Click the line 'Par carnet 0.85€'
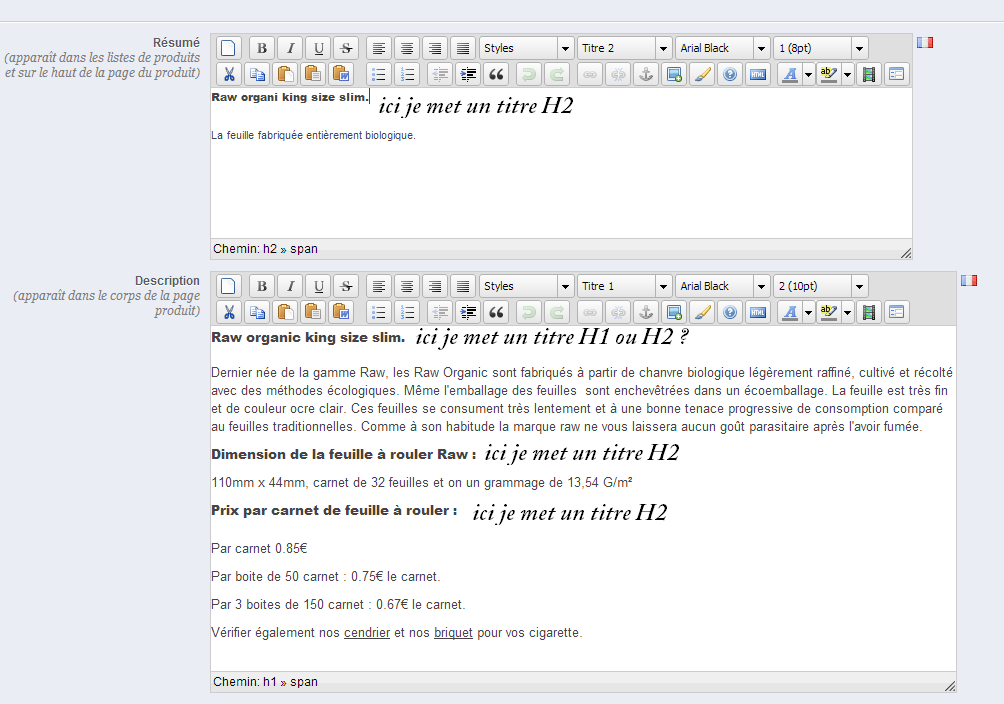Image resolution: width=1004 pixels, height=704 pixels. pyautogui.click(x=259, y=548)
